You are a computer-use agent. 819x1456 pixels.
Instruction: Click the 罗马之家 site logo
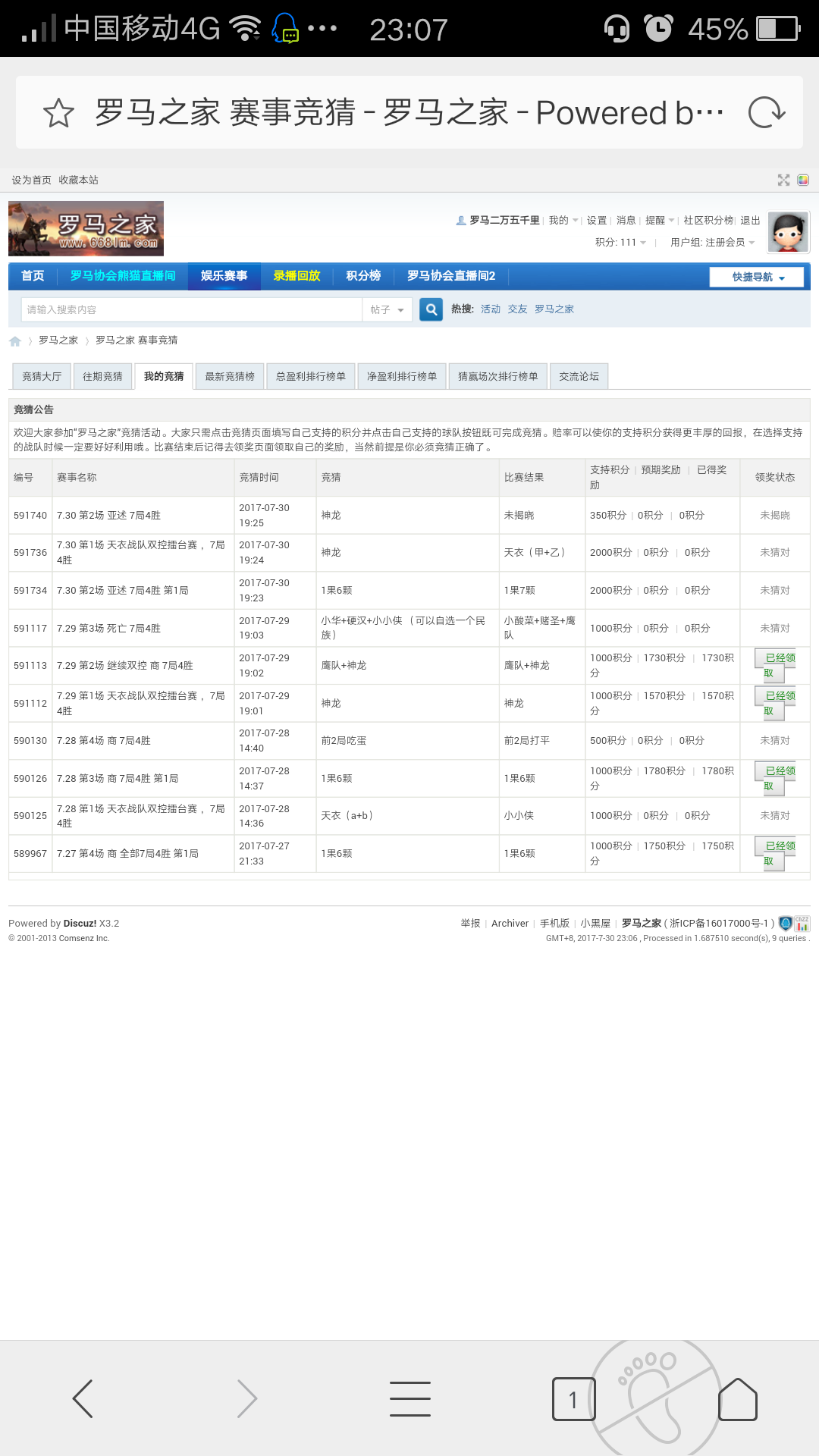86,228
